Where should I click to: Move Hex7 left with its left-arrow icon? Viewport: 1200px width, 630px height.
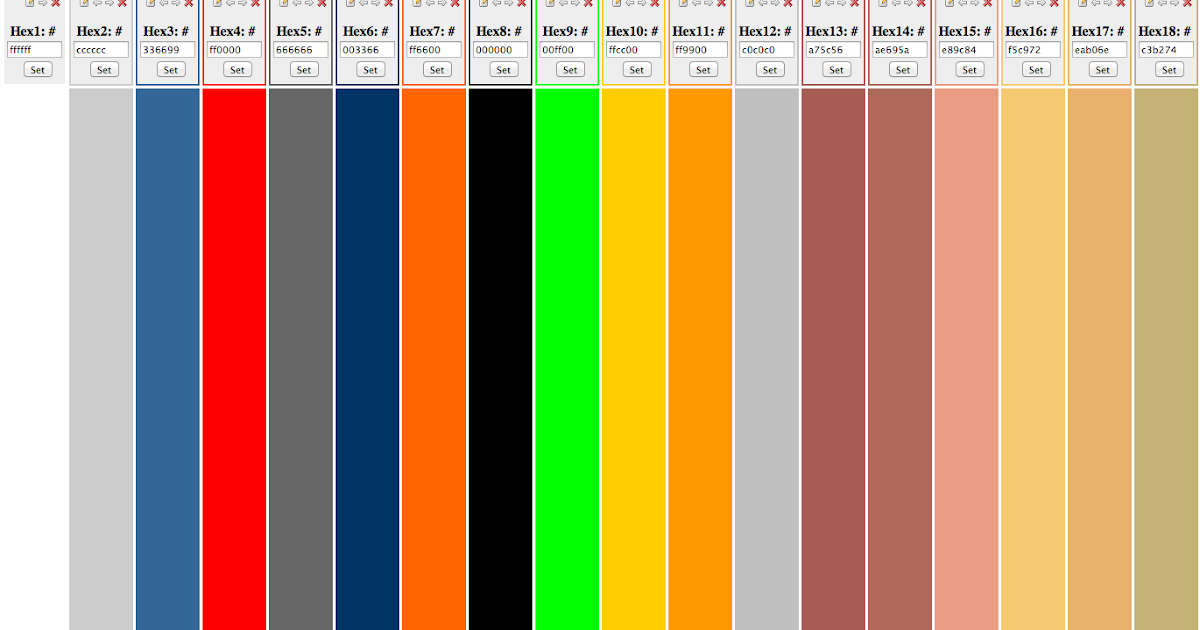(428, 4)
